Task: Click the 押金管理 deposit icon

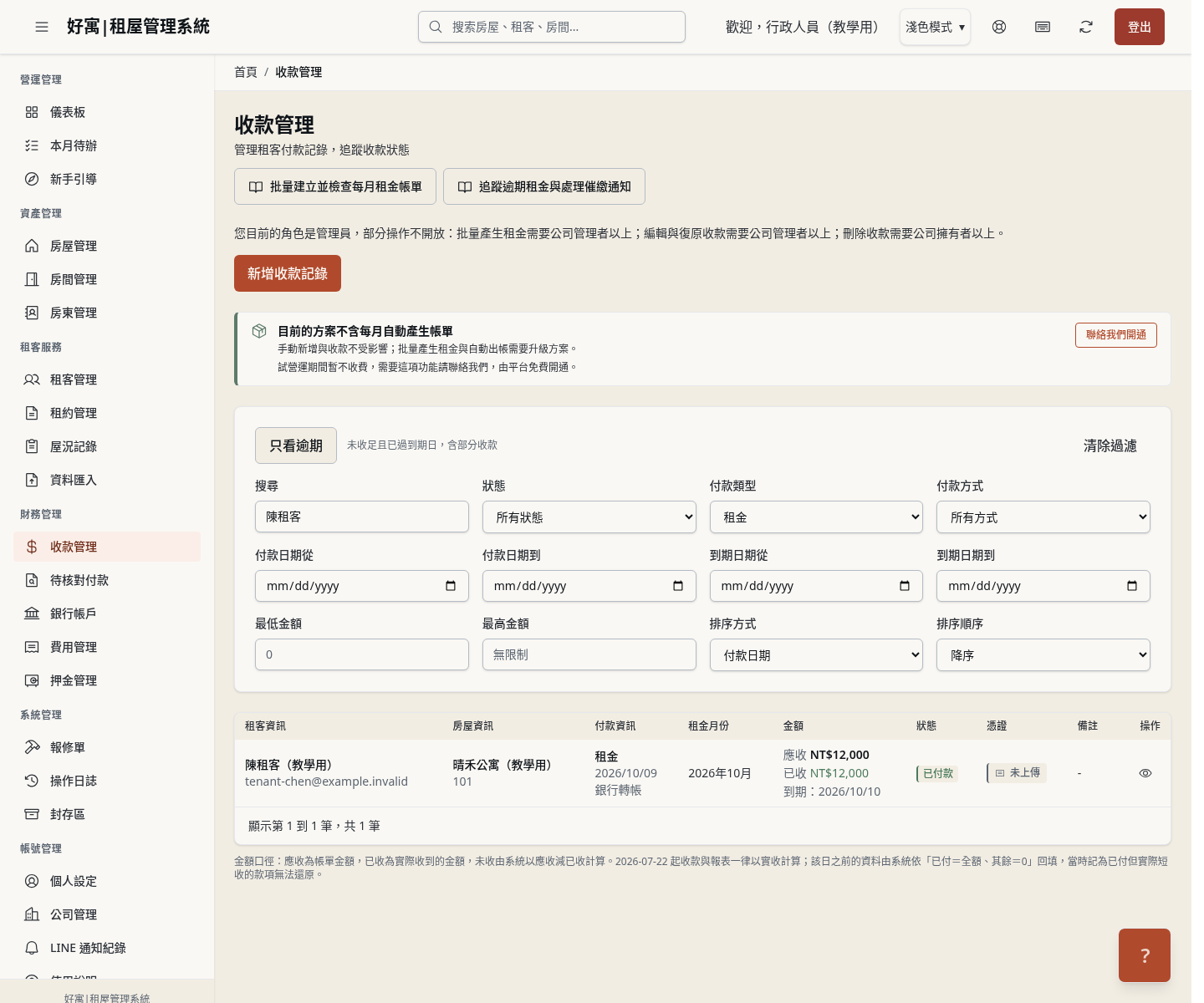Action: pyautogui.click(x=32, y=680)
